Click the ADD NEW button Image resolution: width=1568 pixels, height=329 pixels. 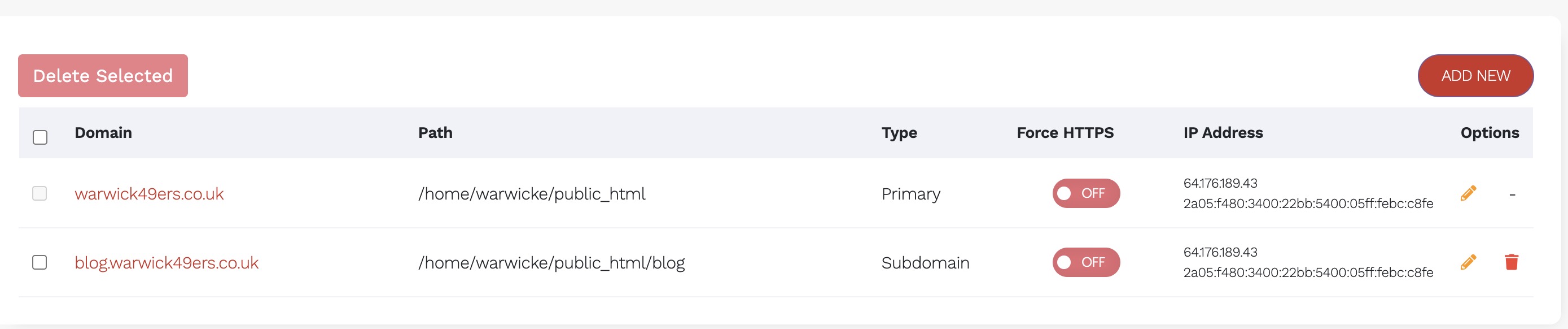(1475, 76)
